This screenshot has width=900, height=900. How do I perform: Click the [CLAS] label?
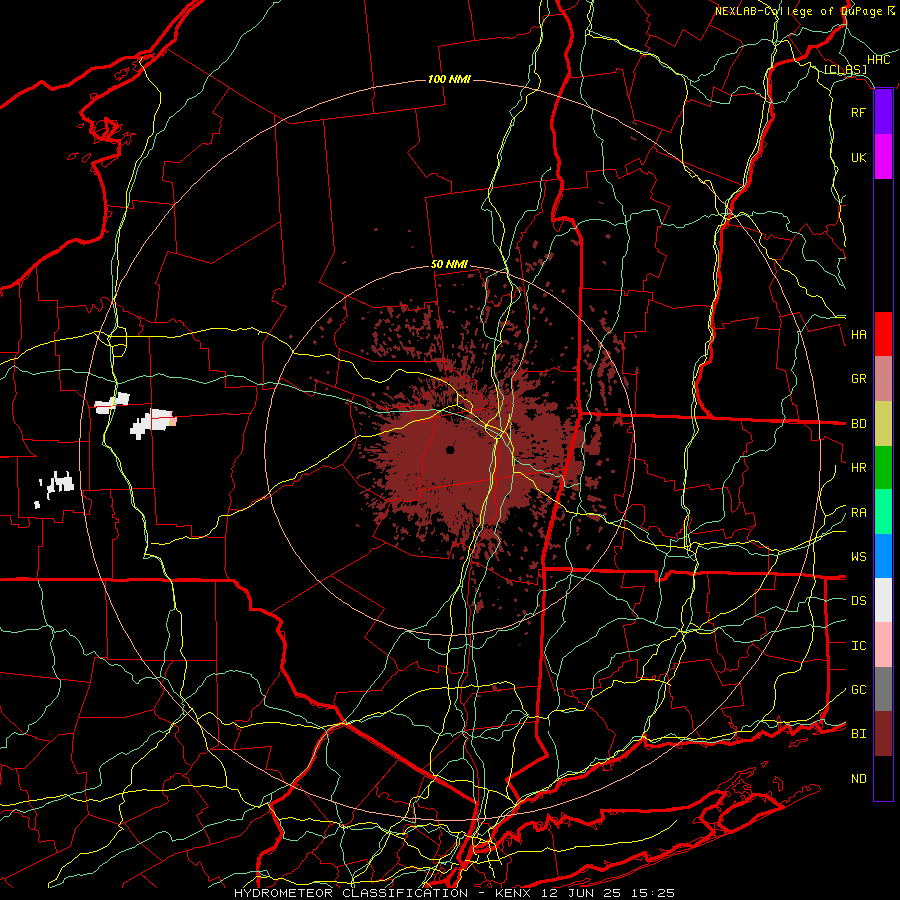(845, 70)
